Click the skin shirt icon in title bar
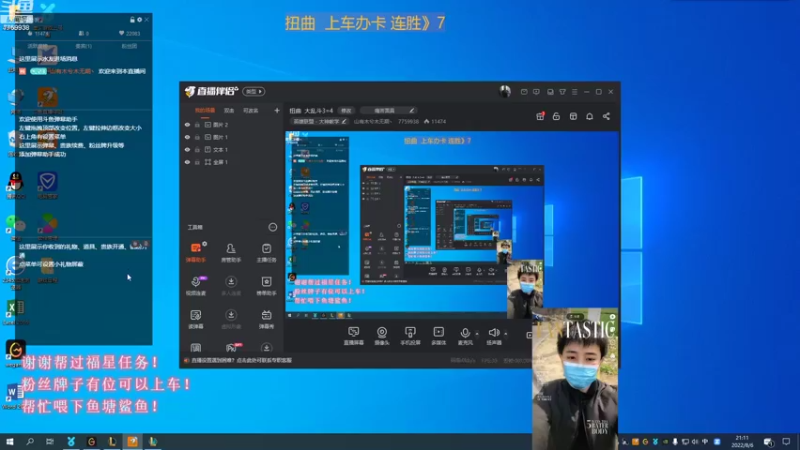The height and width of the screenshot is (450, 800). 562,92
